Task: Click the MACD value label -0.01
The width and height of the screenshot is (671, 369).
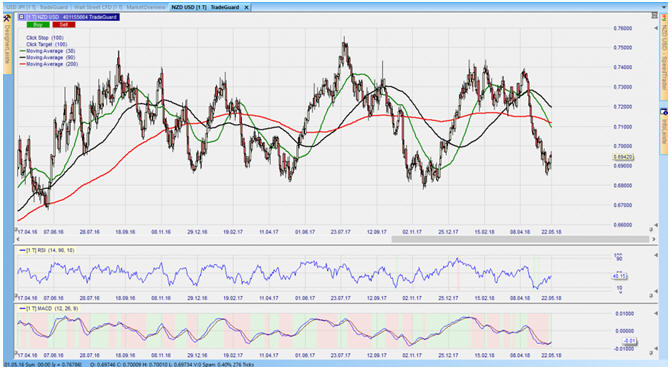Action: [x=629, y=341]
